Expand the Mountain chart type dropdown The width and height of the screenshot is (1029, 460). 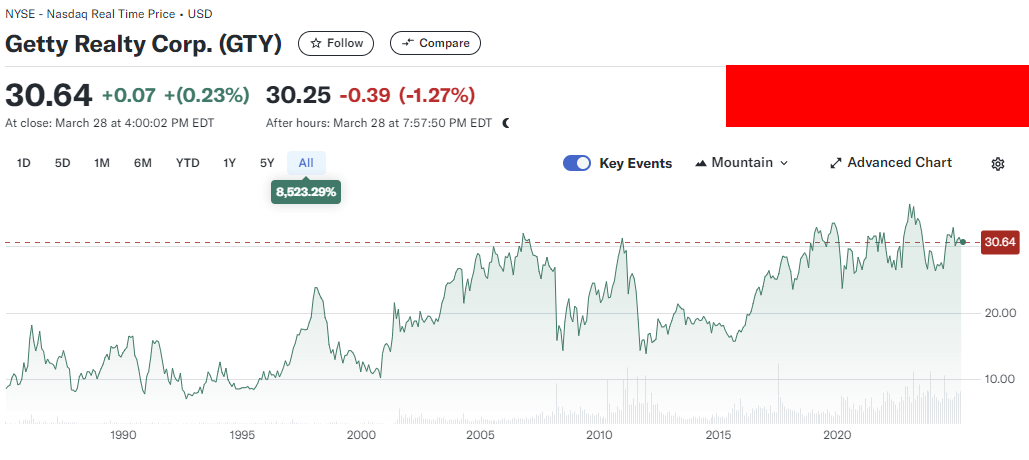741,163
